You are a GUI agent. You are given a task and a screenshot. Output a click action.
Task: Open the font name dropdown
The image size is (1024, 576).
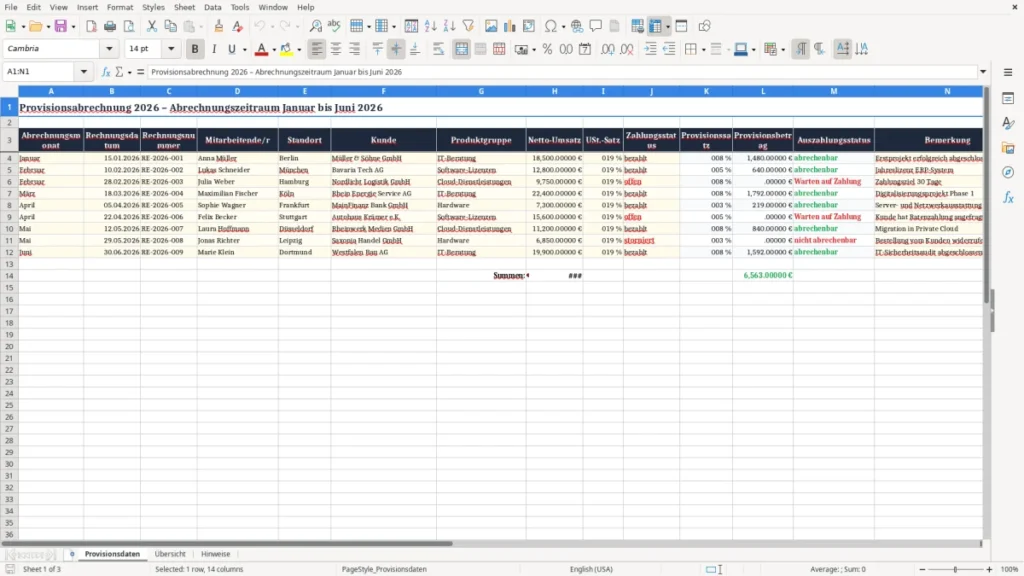109,48
